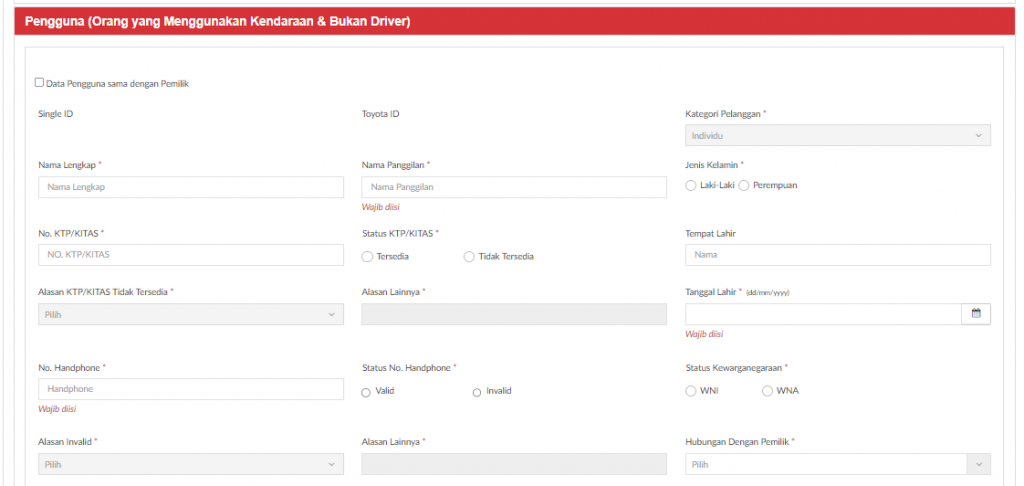Viewport: 1024px width, 486px height.
Task: Select Perempuan gender radio button
Action: coord(743,186)
